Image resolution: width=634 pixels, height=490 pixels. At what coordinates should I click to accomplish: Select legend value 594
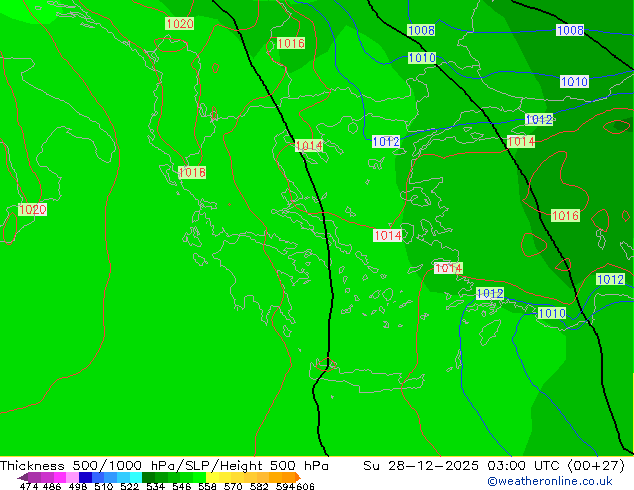(x=285, y=486)
